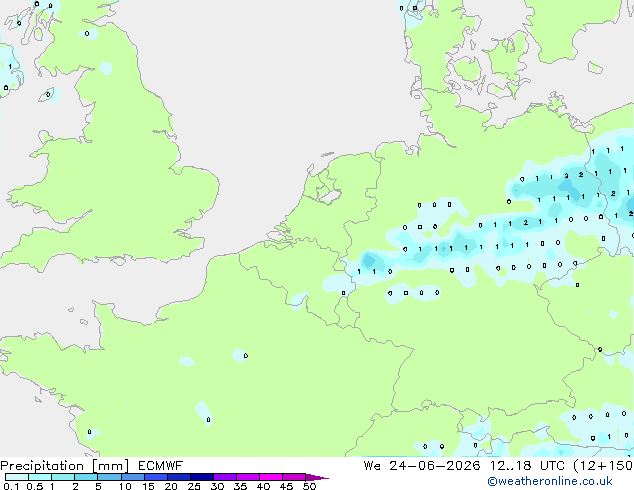634x490 pixels.
Task: Pick the 30–35 mm purple swatch
Action: coord(225,477)
